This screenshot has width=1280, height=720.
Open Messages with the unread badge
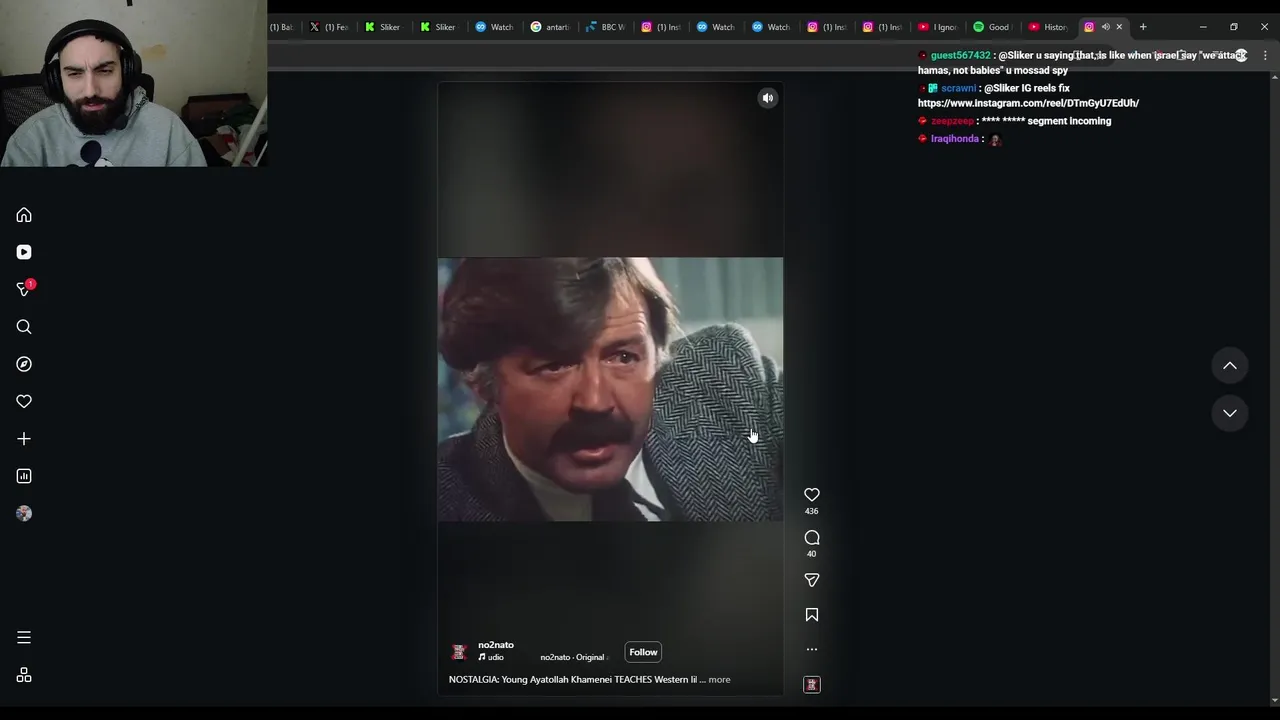coord(24,289)
